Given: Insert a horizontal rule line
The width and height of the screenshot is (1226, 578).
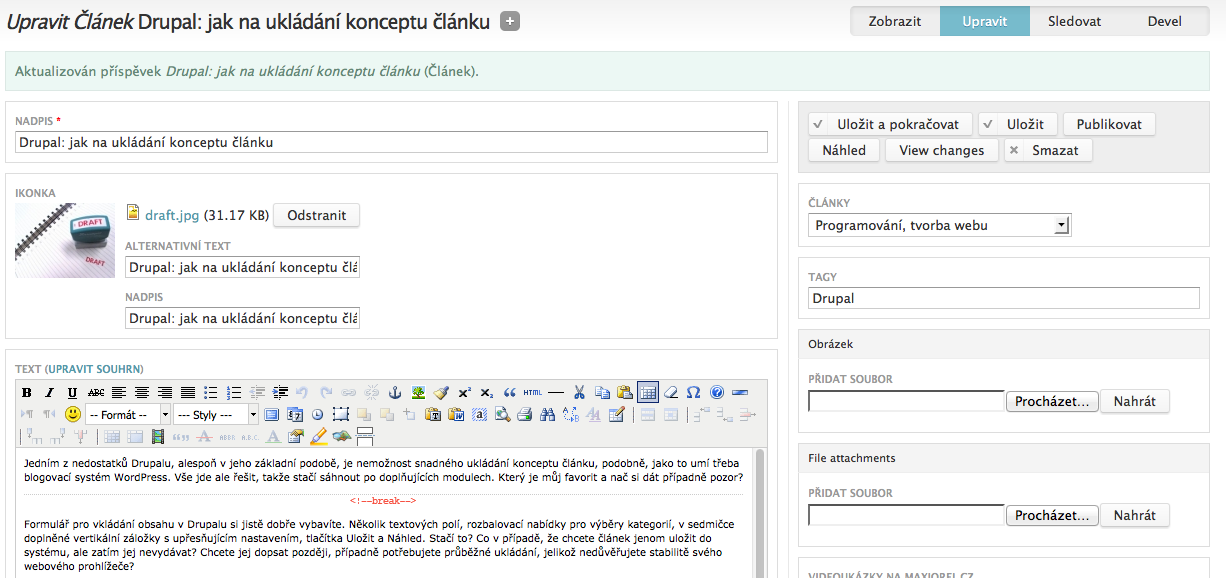Looking at the screenshot, I should pyautogui.click(x=556, y=392).
